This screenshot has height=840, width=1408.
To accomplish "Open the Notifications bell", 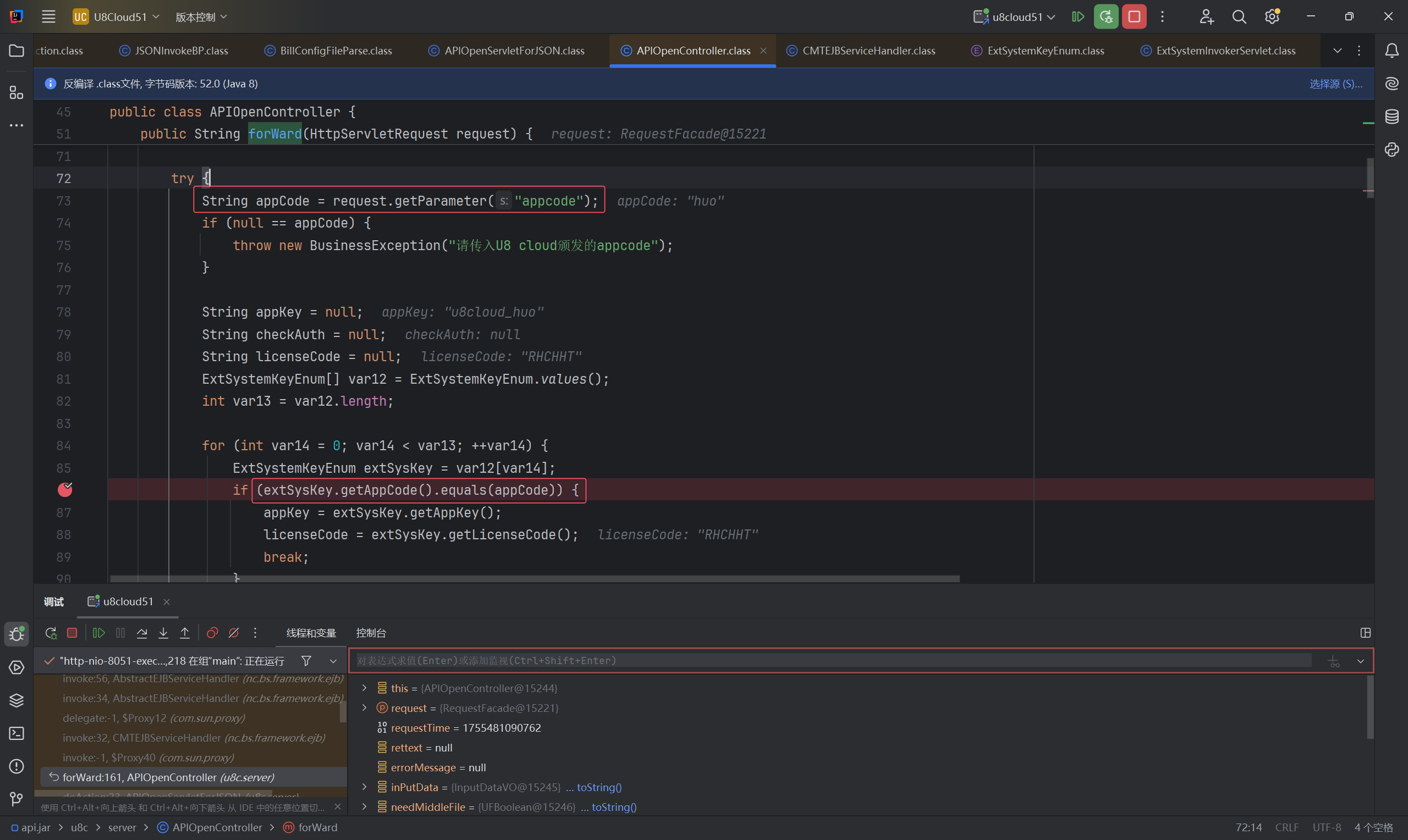I will pos(1391,51).
